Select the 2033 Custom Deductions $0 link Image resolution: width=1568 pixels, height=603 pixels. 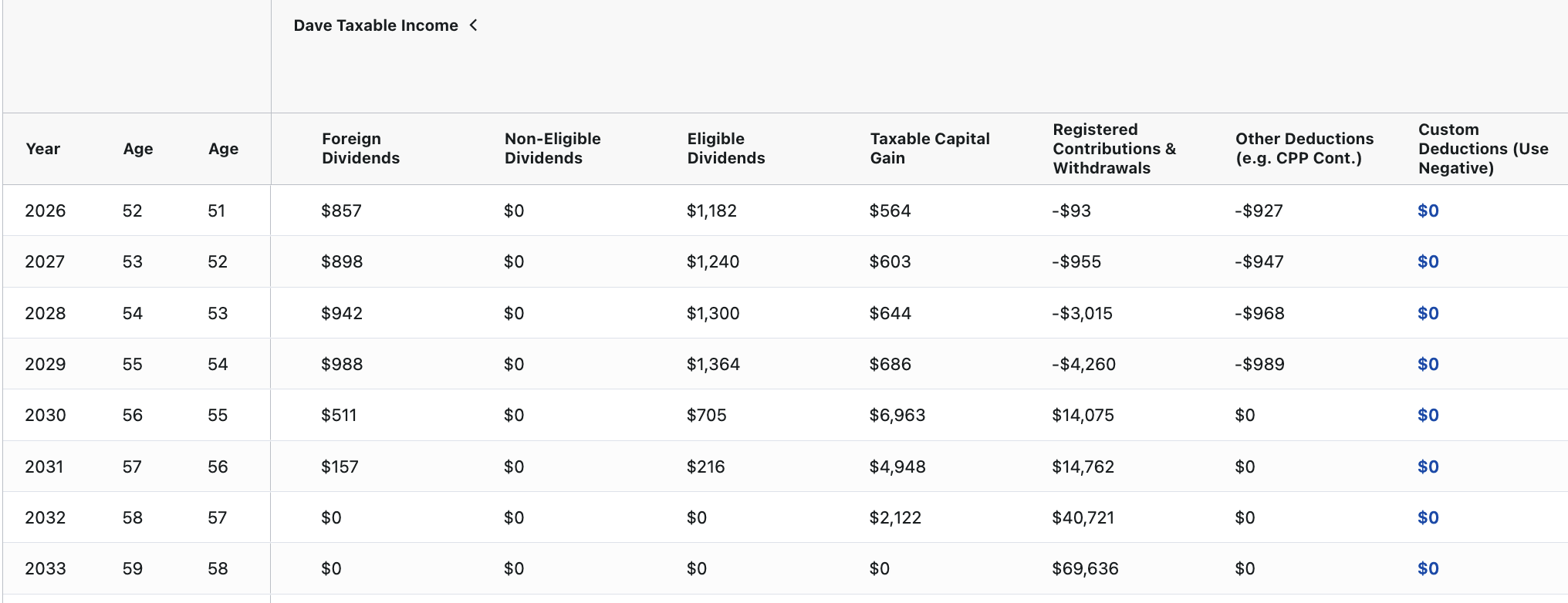(x=1428, y=568)
